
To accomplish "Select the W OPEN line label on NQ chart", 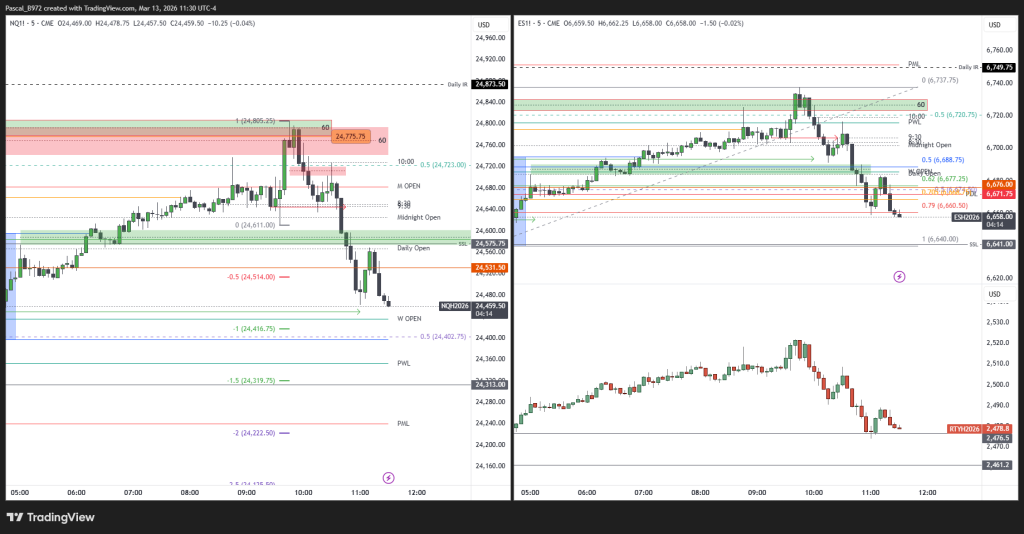I will click(x=409, y=319).
